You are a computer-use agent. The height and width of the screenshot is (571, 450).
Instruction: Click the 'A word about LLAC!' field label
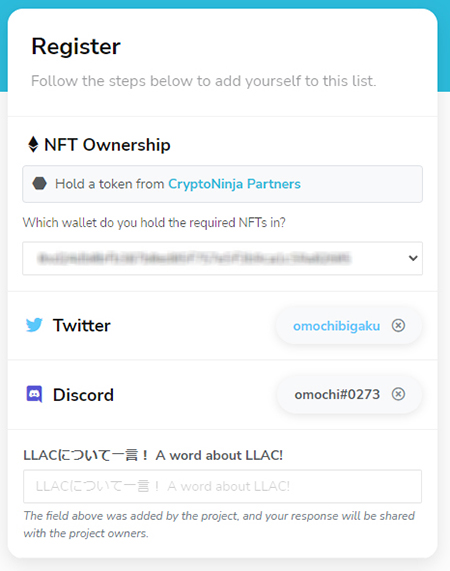153,455
